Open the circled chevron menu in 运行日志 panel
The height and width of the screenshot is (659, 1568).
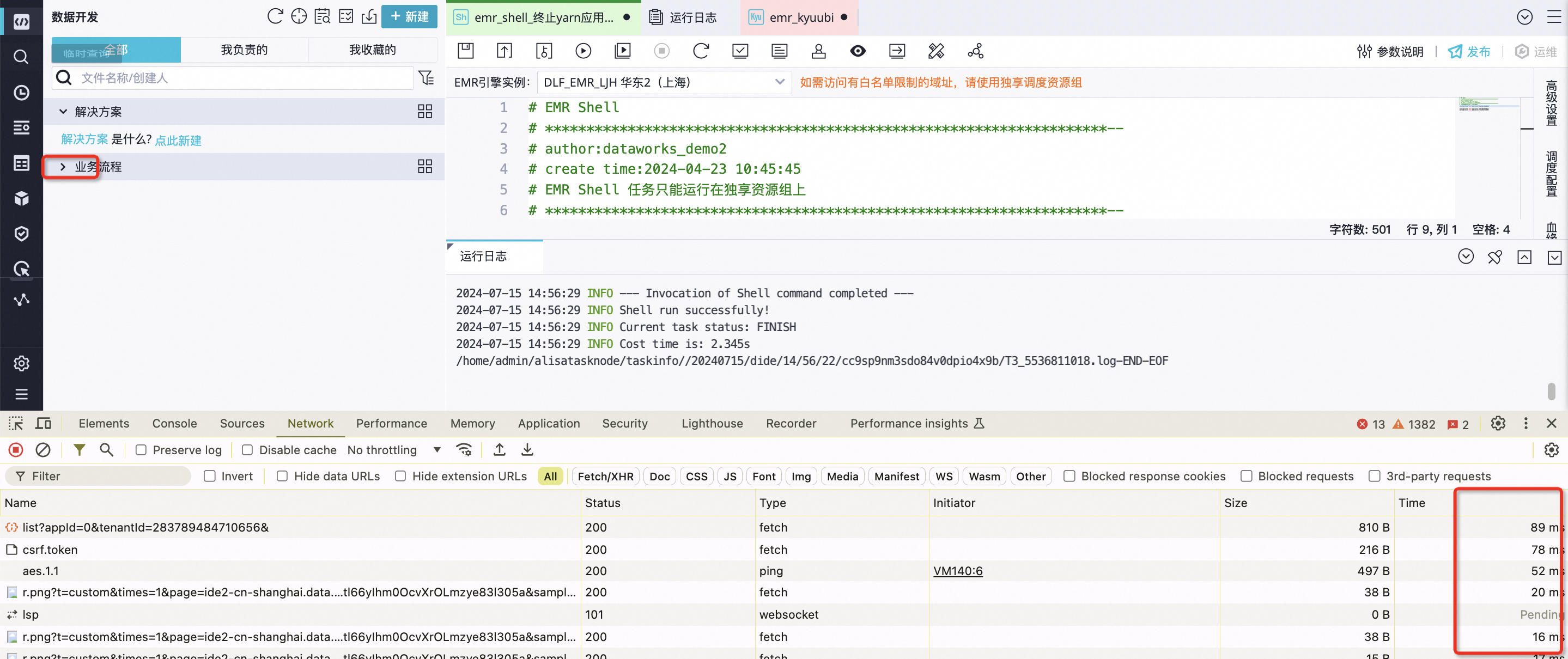tap(1466, 257)
